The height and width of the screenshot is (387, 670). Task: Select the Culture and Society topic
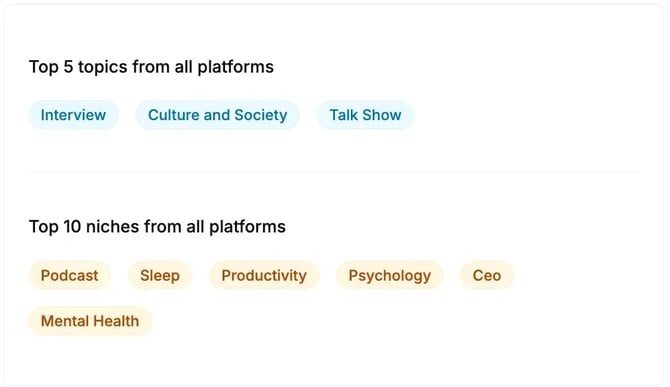[x=217, y=115]
